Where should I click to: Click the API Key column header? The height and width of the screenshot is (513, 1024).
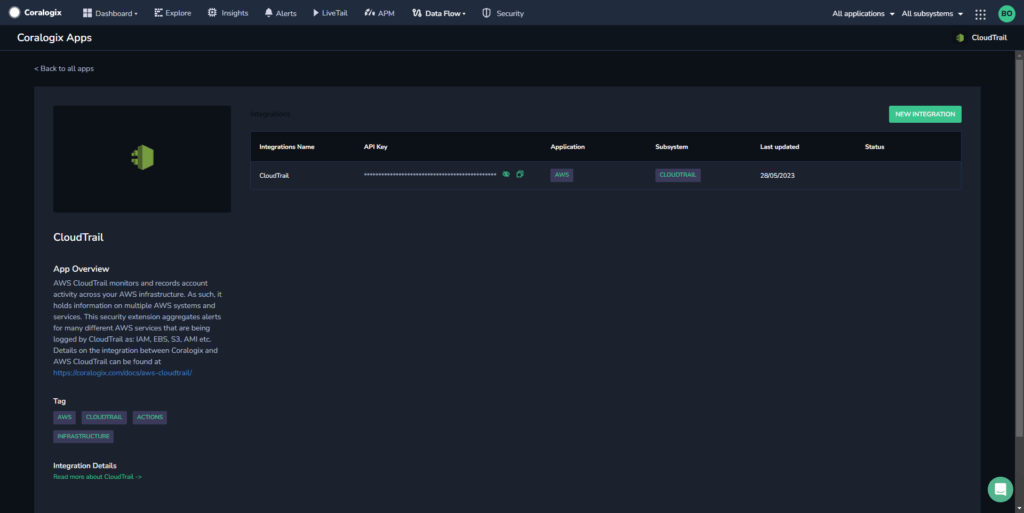(x=376, y=147)
